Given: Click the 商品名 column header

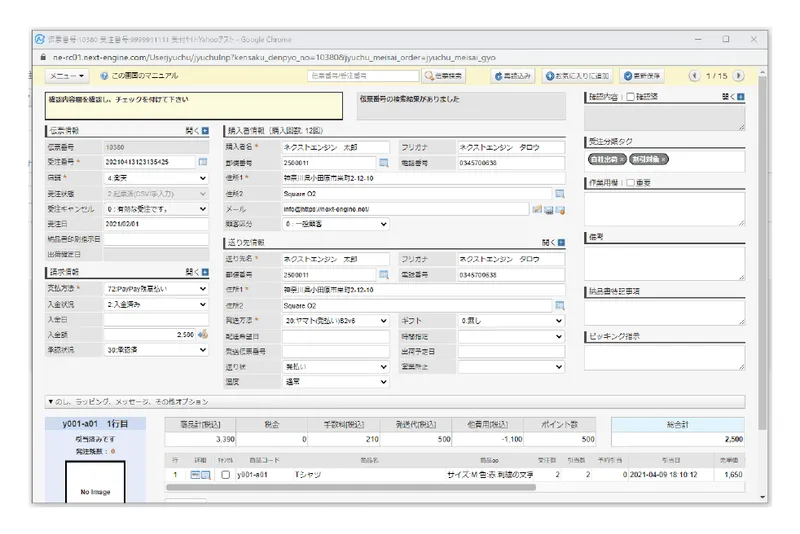Looking at the screenshot, I should pos(369,460).
